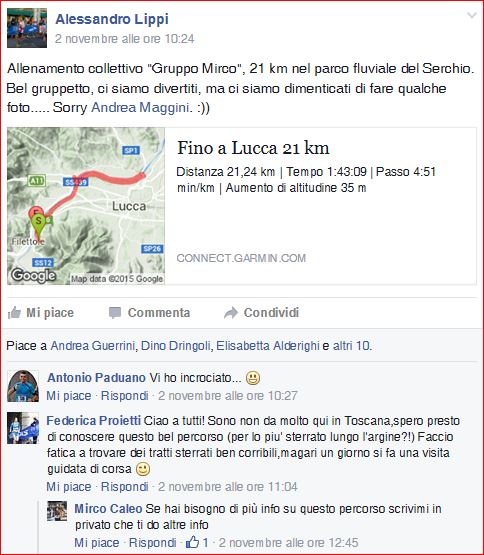
Task: Click the speech-bubble Commenta icon
Action: point(115,313)
